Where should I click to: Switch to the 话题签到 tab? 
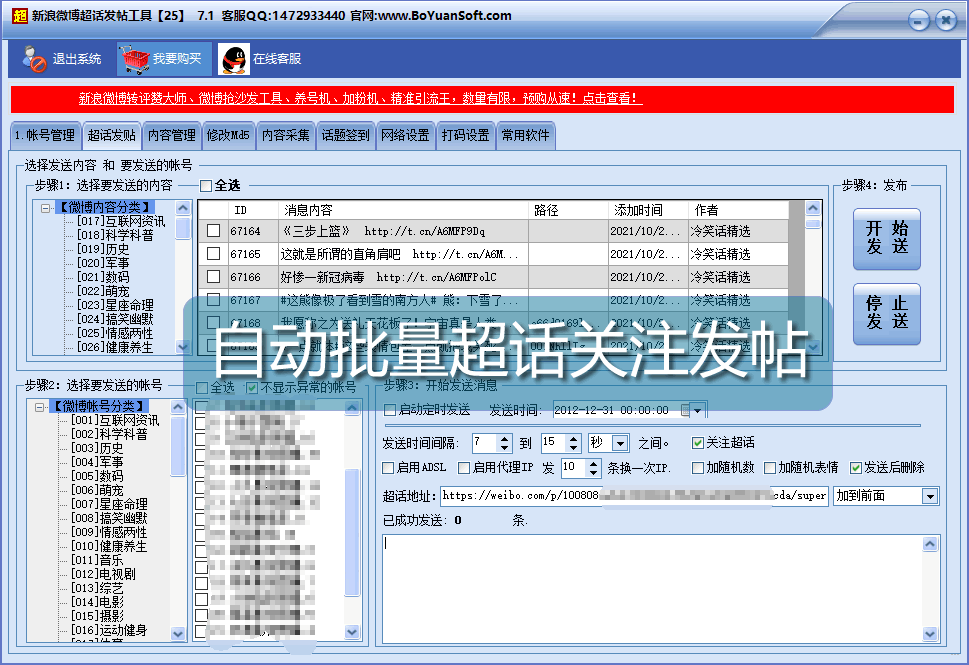click(345, 135)
